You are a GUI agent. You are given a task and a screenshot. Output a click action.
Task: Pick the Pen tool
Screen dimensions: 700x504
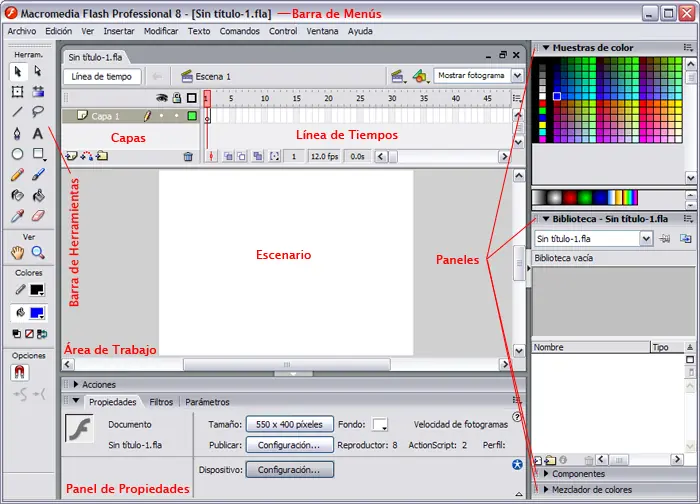coord(17,133)
